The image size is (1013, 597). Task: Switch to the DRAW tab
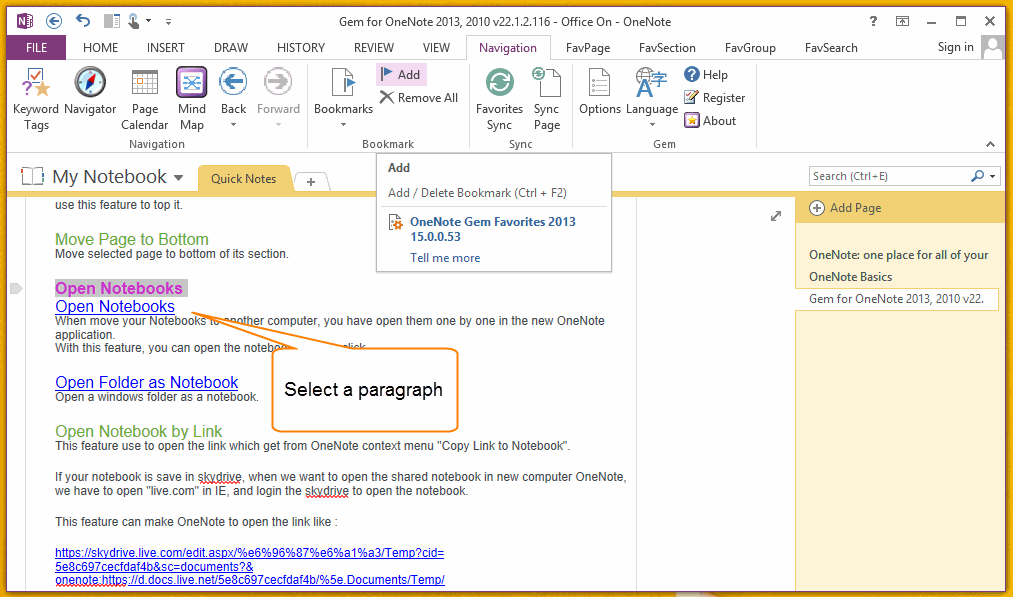coord(231,48)
